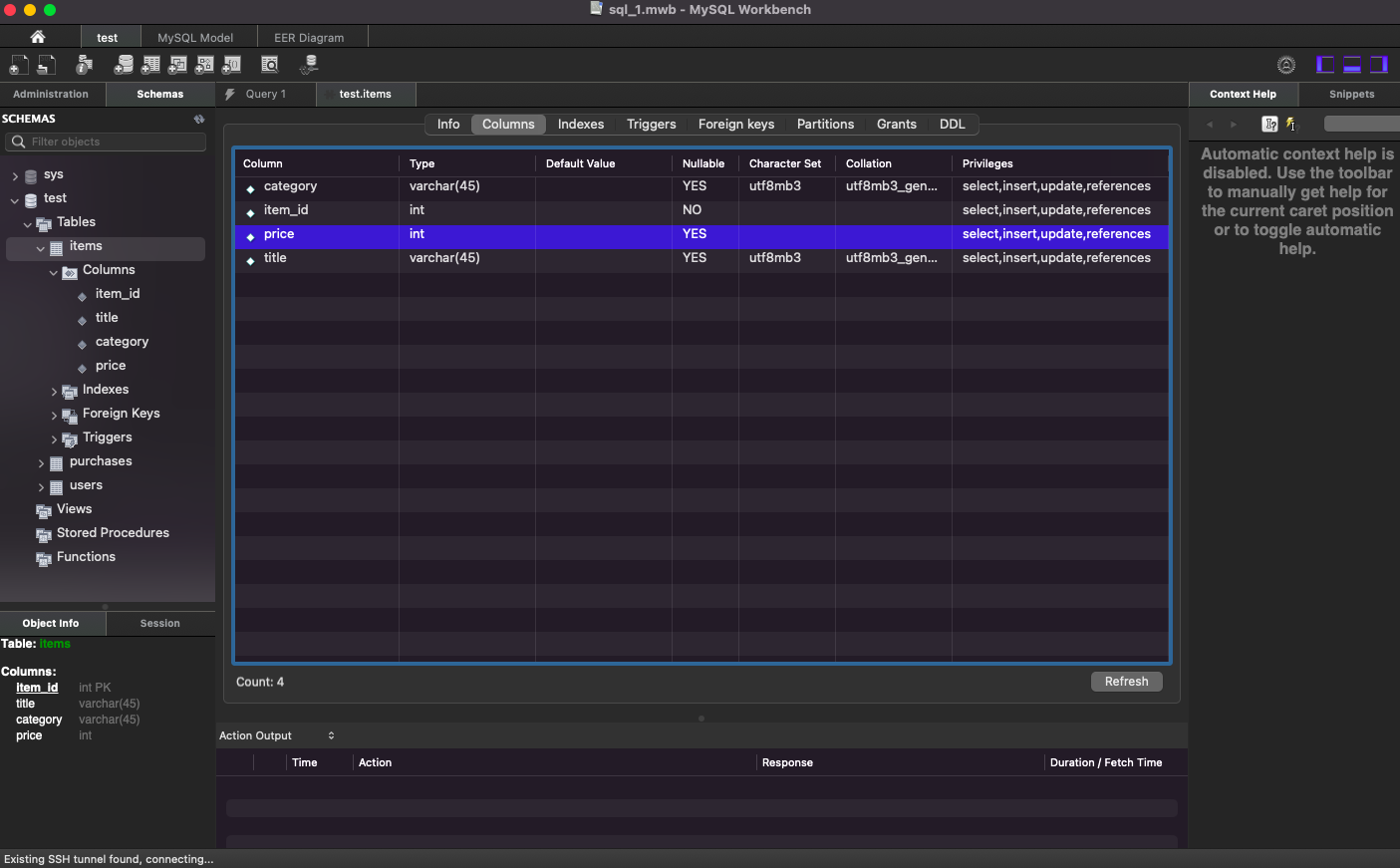
Task: Expand the Triggers node
Action: [x=54, y=439]
